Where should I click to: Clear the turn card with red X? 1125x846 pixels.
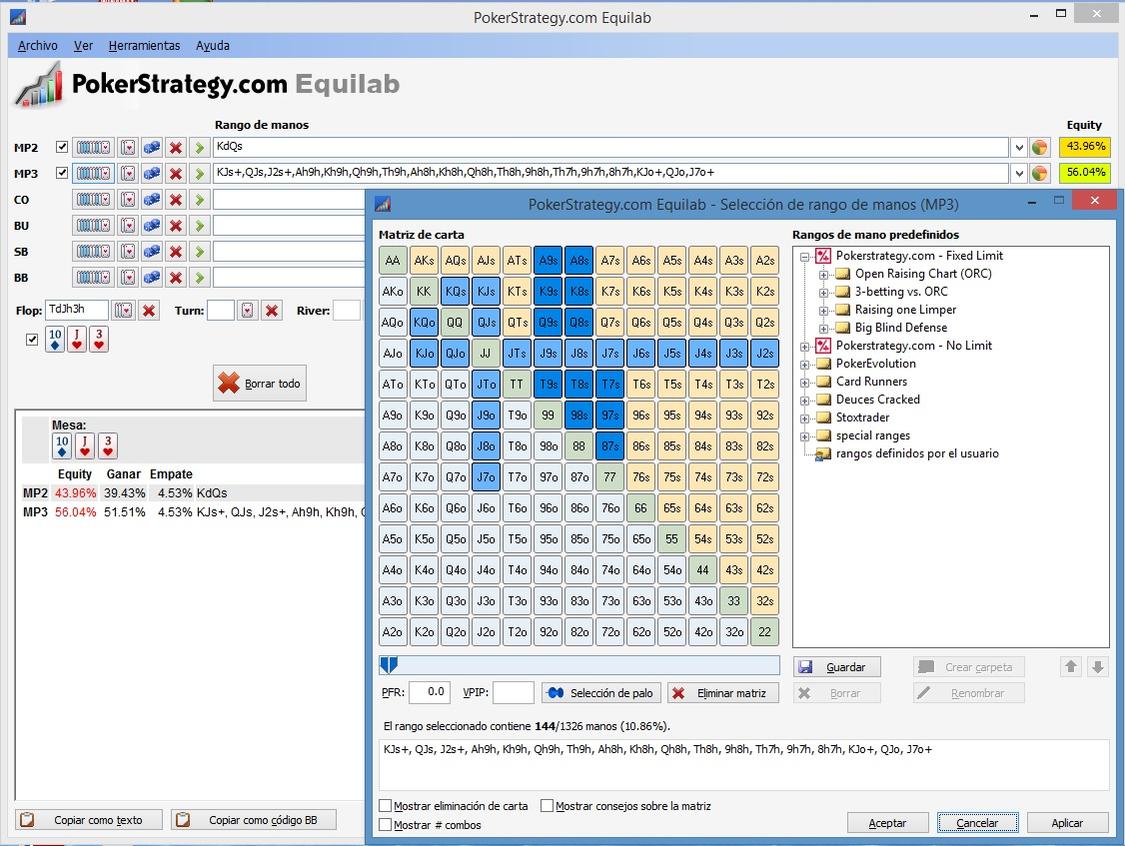click(271, 311)
